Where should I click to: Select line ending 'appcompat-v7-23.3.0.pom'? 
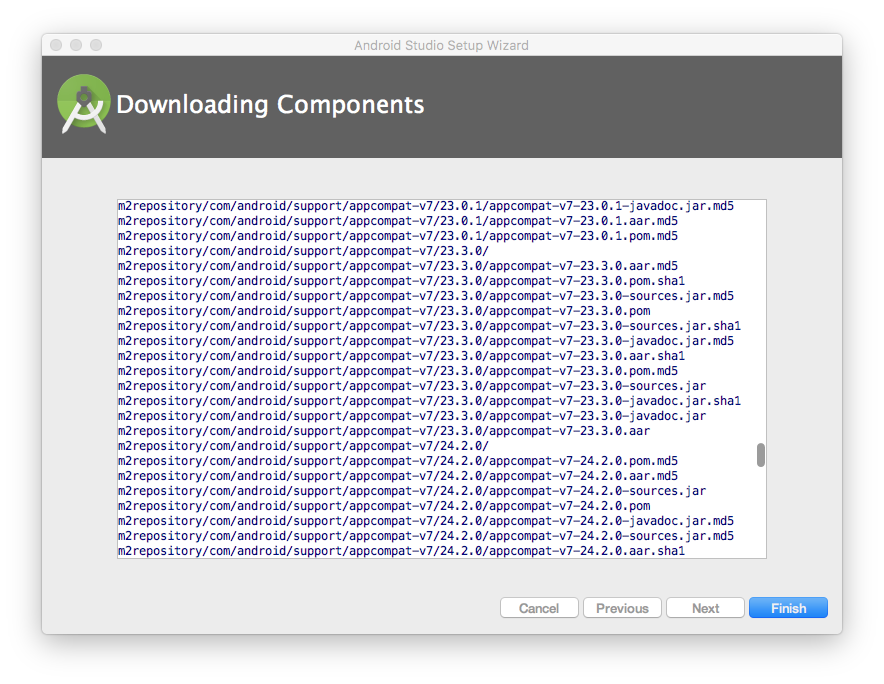pos(384,311)
